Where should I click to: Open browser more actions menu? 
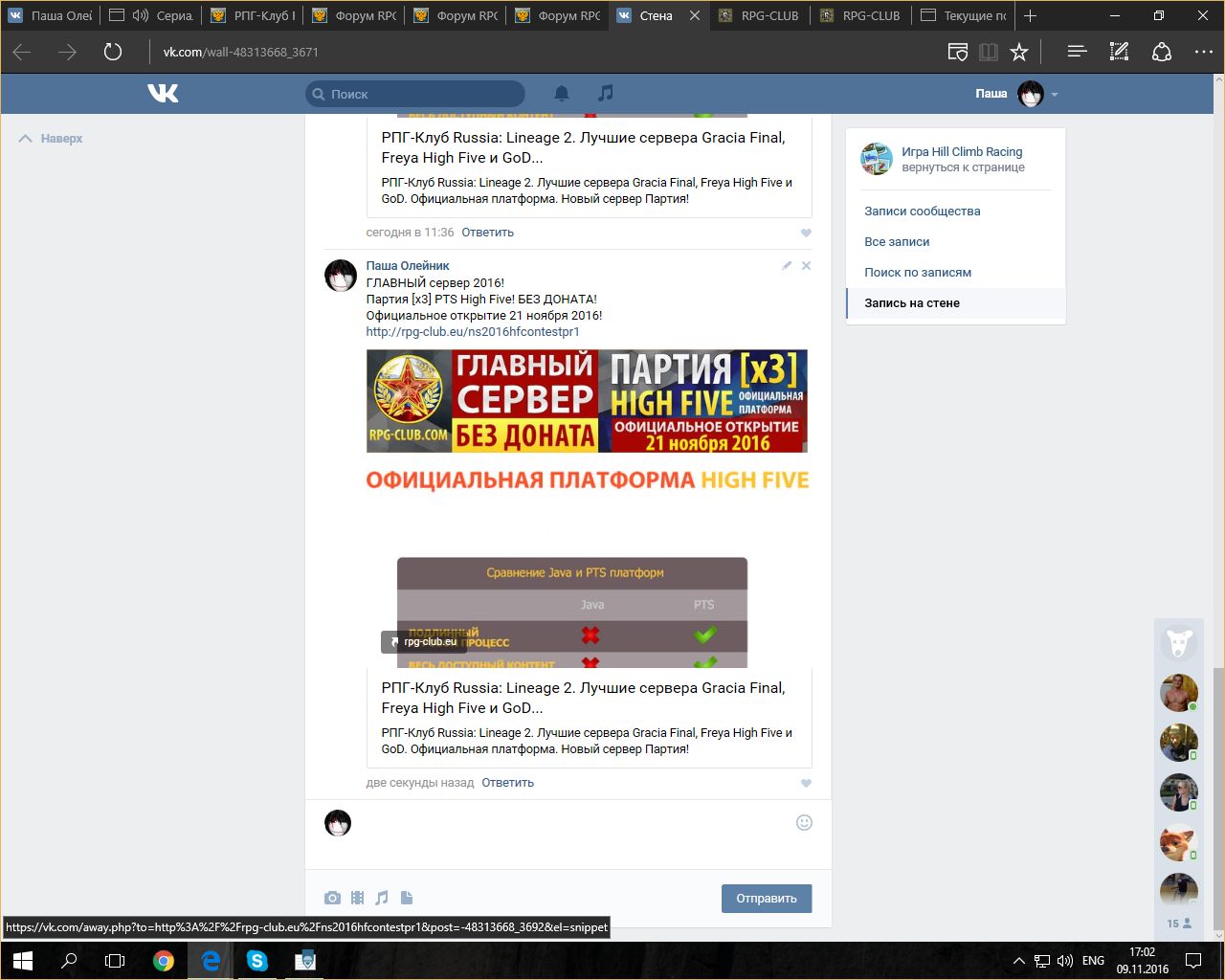[x=1203, y=52]
